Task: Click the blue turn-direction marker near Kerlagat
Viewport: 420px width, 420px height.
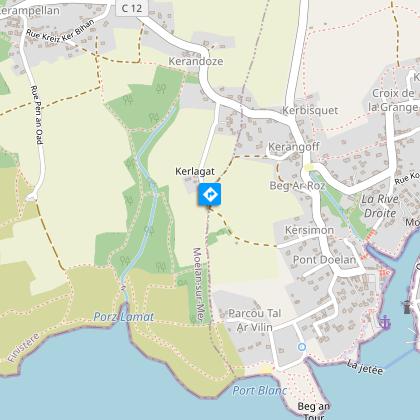Action: click(209, 194)
